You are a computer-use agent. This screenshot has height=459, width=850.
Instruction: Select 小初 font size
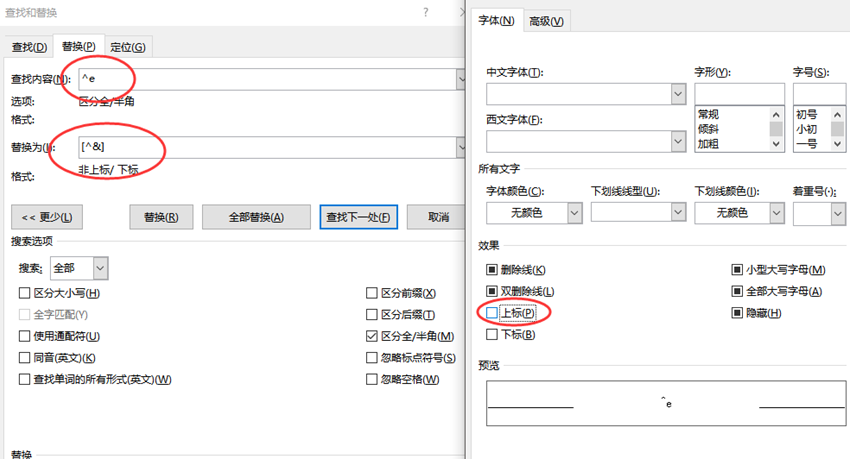tap(807, 129)
